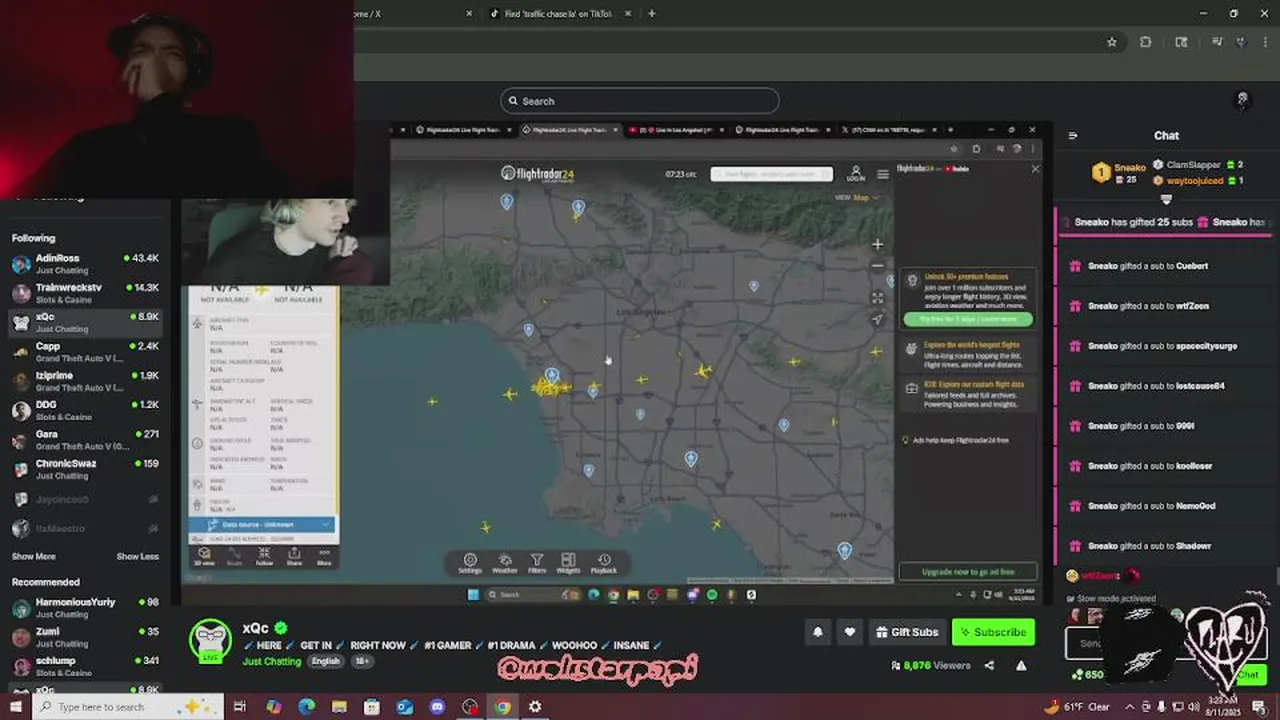Collapse list with Show Less
1280x720 pixels.
click(137, 556)
